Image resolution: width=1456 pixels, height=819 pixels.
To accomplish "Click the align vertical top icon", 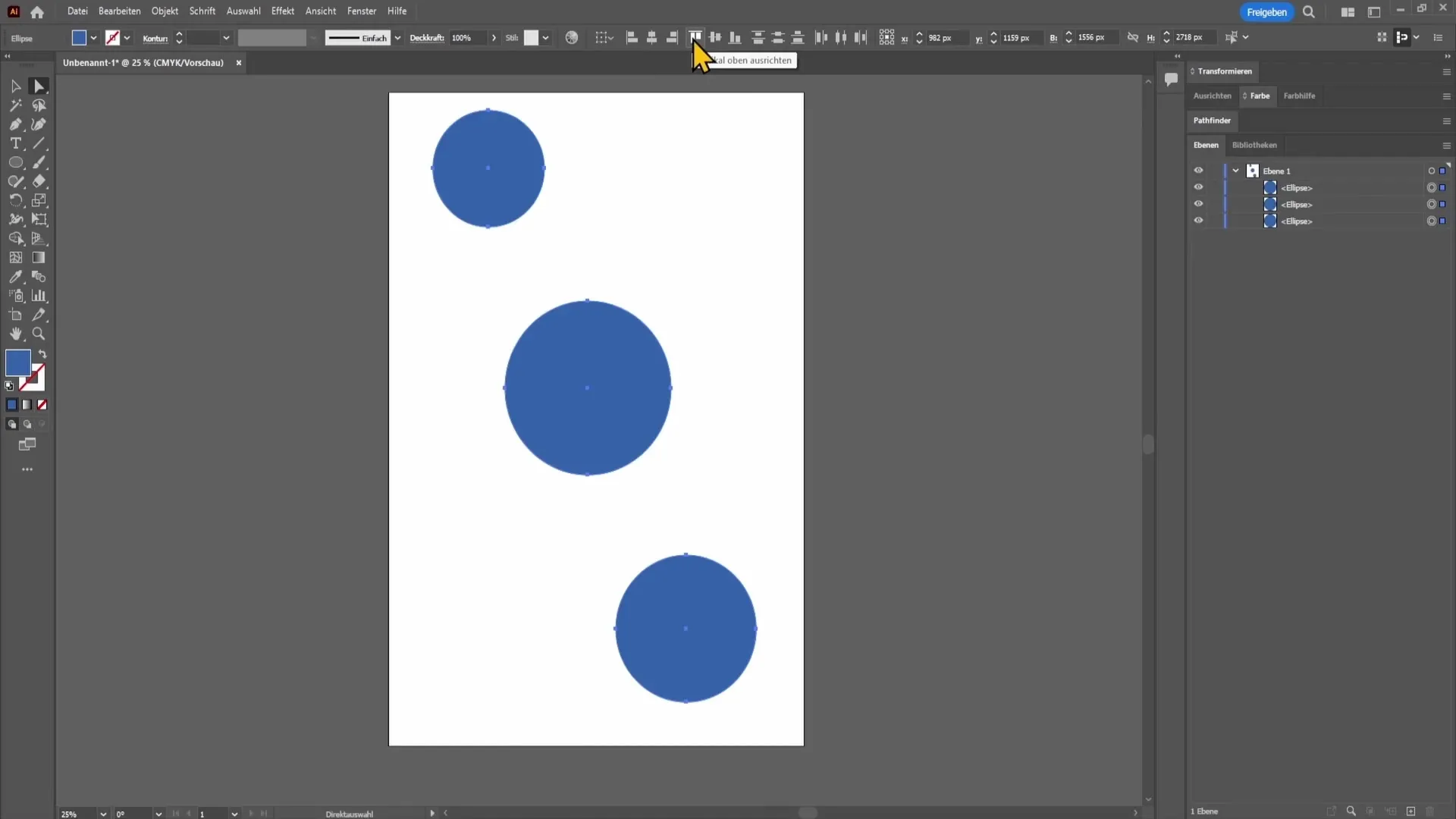I will click(x=695, y=37).
